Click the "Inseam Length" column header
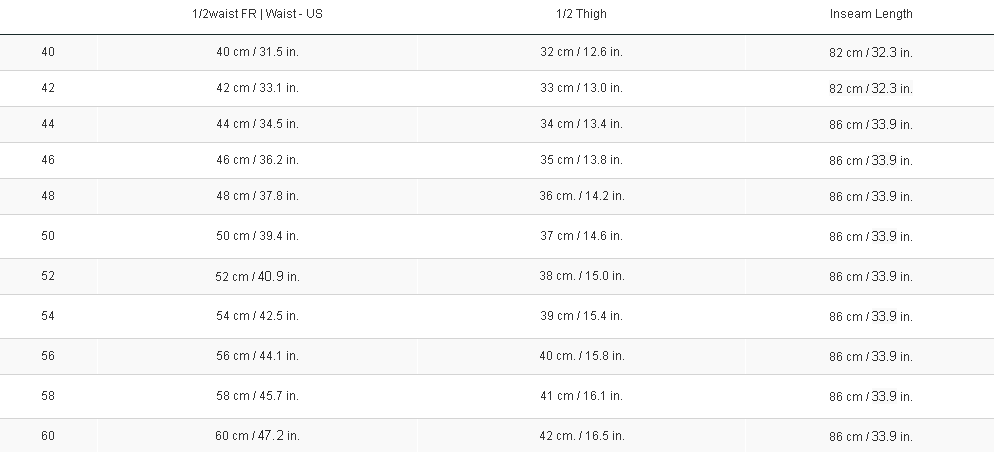Image resolution: width=994 pixels, height=452 pixels. click(870, 14)
